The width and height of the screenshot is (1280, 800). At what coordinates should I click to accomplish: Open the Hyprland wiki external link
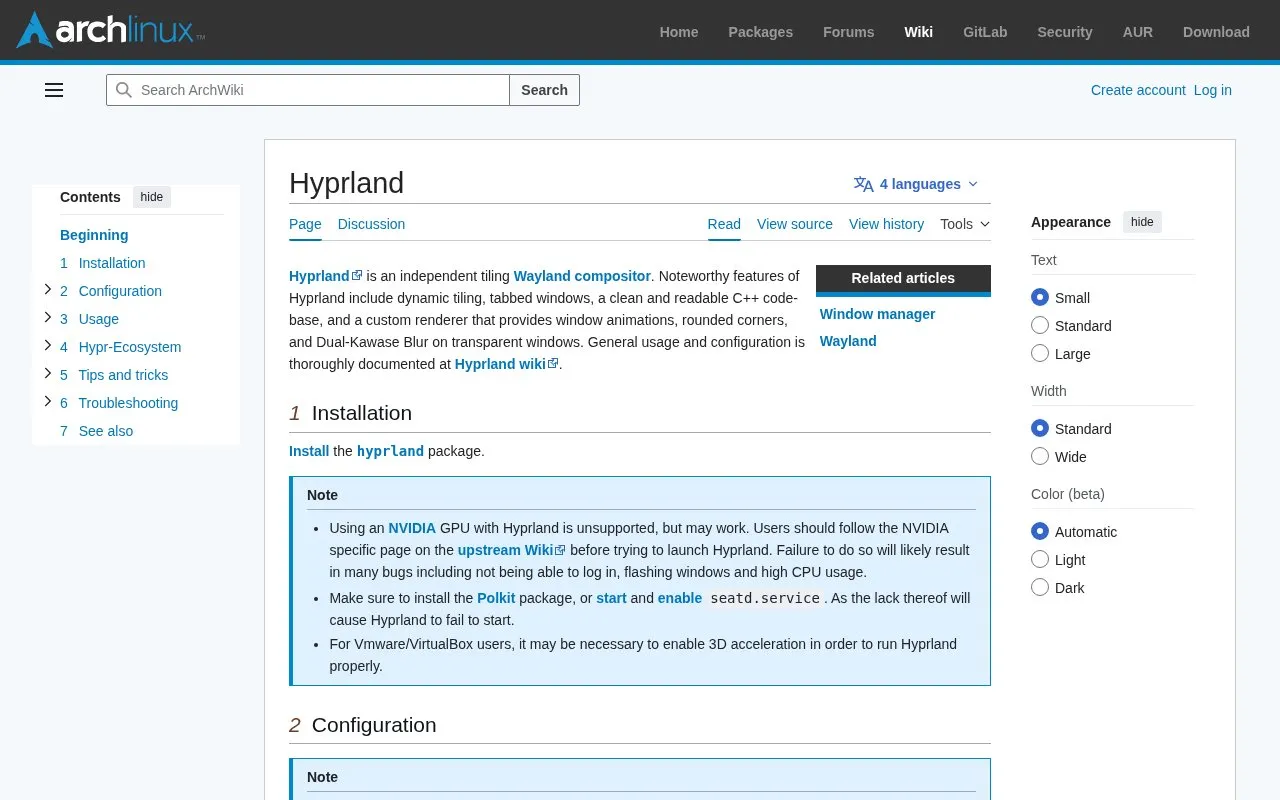coord(506,364)
